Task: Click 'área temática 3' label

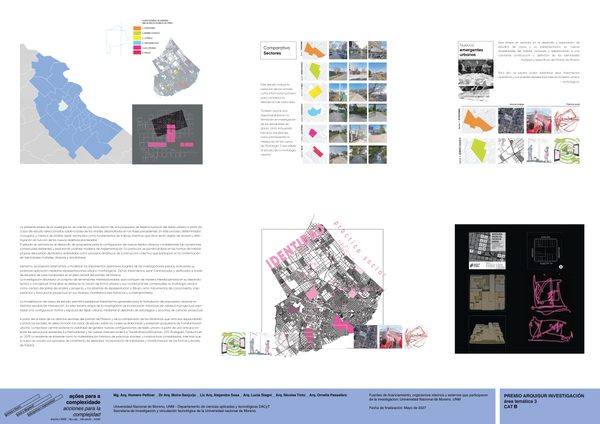Action: 520,401
